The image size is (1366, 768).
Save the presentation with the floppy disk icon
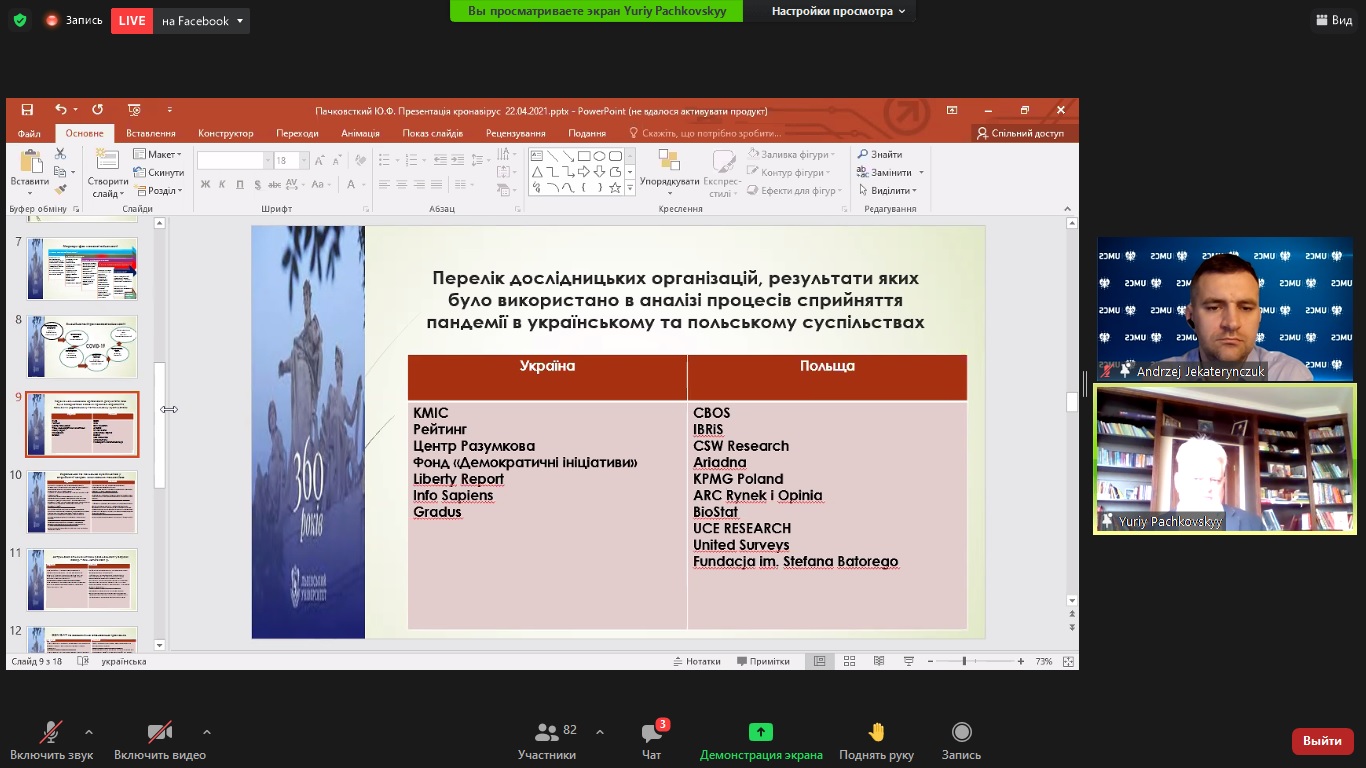27,110
